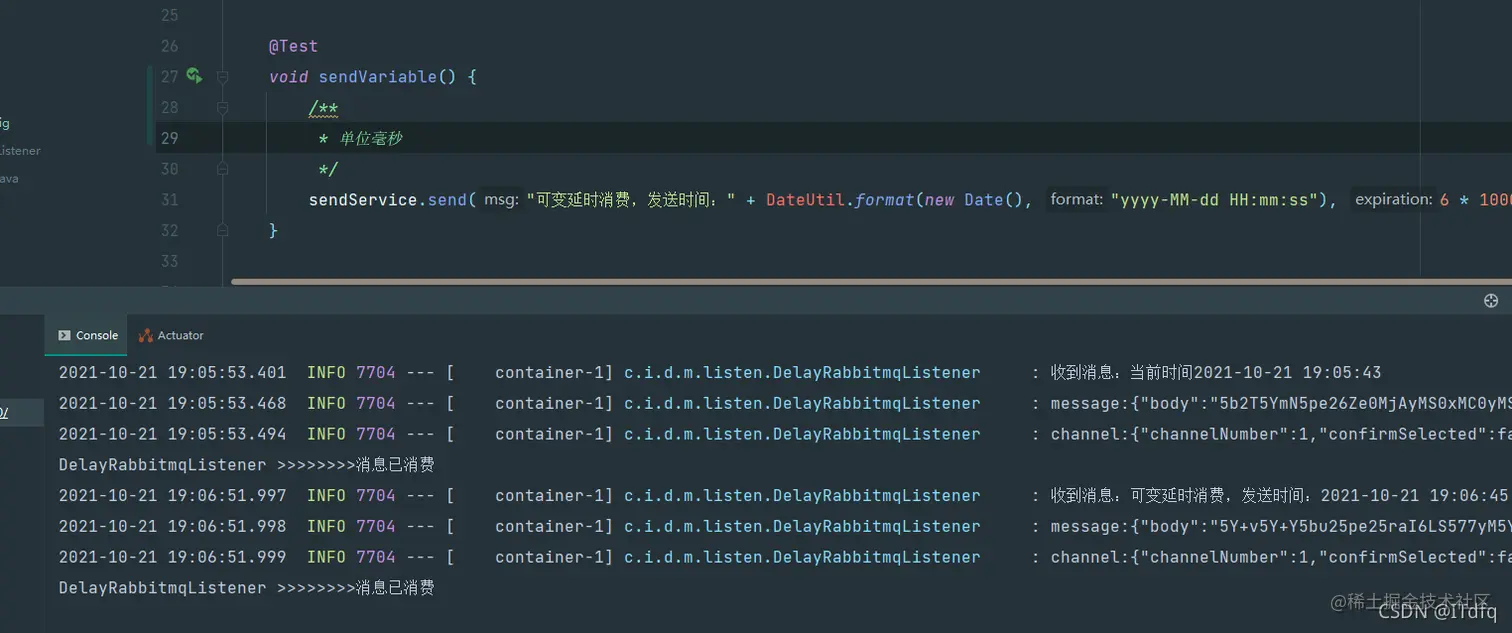Viewport: 1512px width, 633px height.
Task: Click the sendVariable method name
Action: click(x=377, y=77)
